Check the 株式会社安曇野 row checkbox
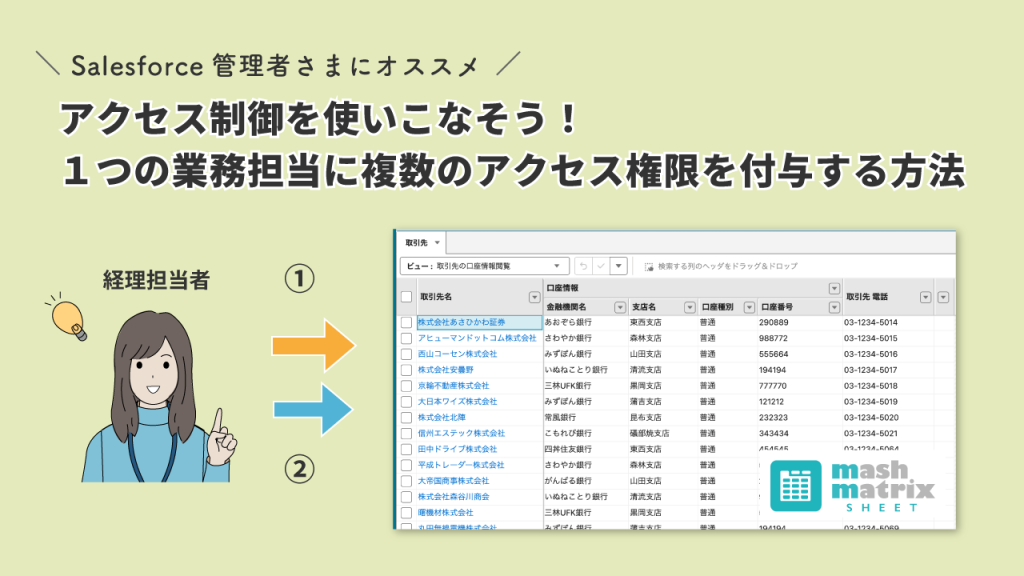This screenshot has height=576, width=1024. 406,370
